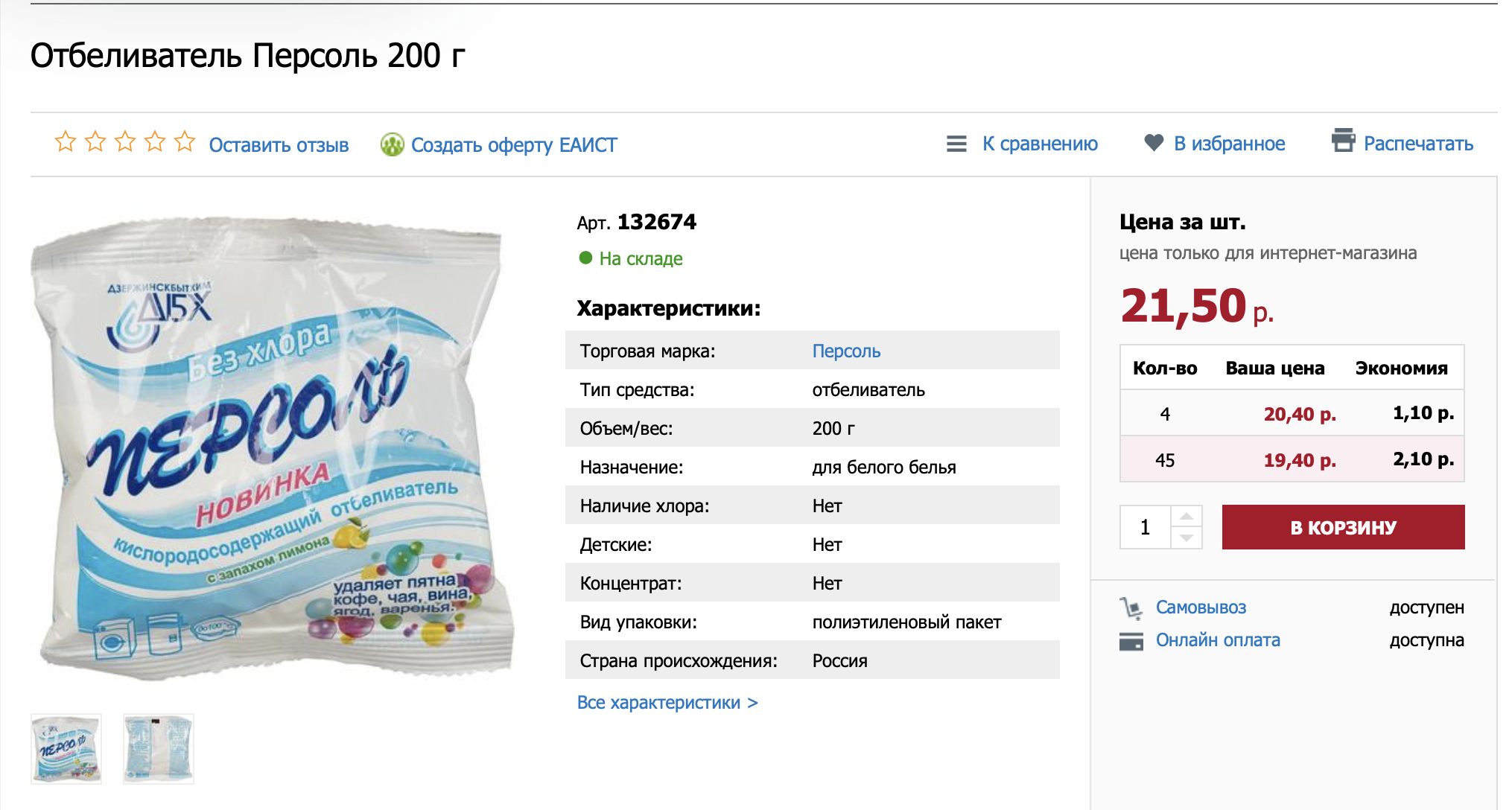Select the 45 pieces price tier row

pyautogui.click(x=1292, y=460)
